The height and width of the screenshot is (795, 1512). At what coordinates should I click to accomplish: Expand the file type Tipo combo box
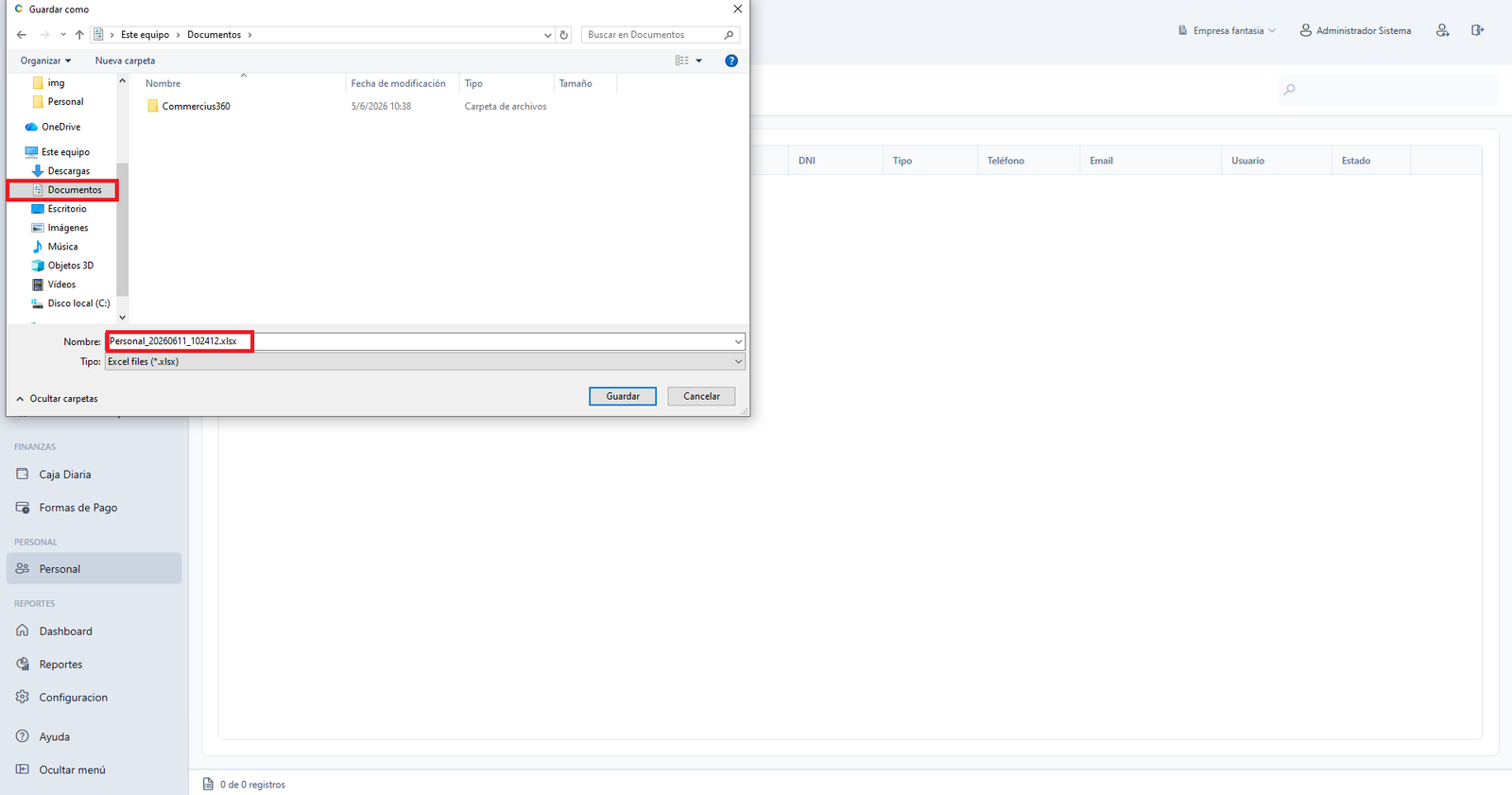(425, 361)
